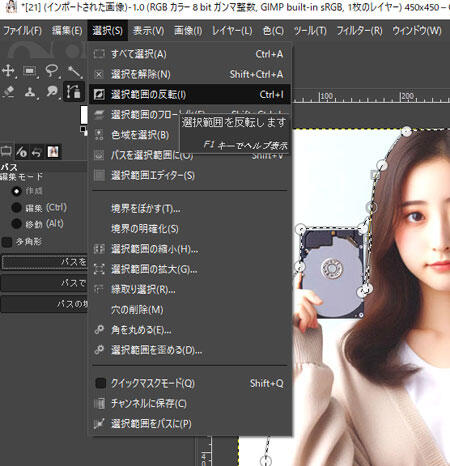Image resolution: width=450 pixels, height=466 pixels.
Task: Open the ウィンドウ(W) menu
Action: [417, 31]
